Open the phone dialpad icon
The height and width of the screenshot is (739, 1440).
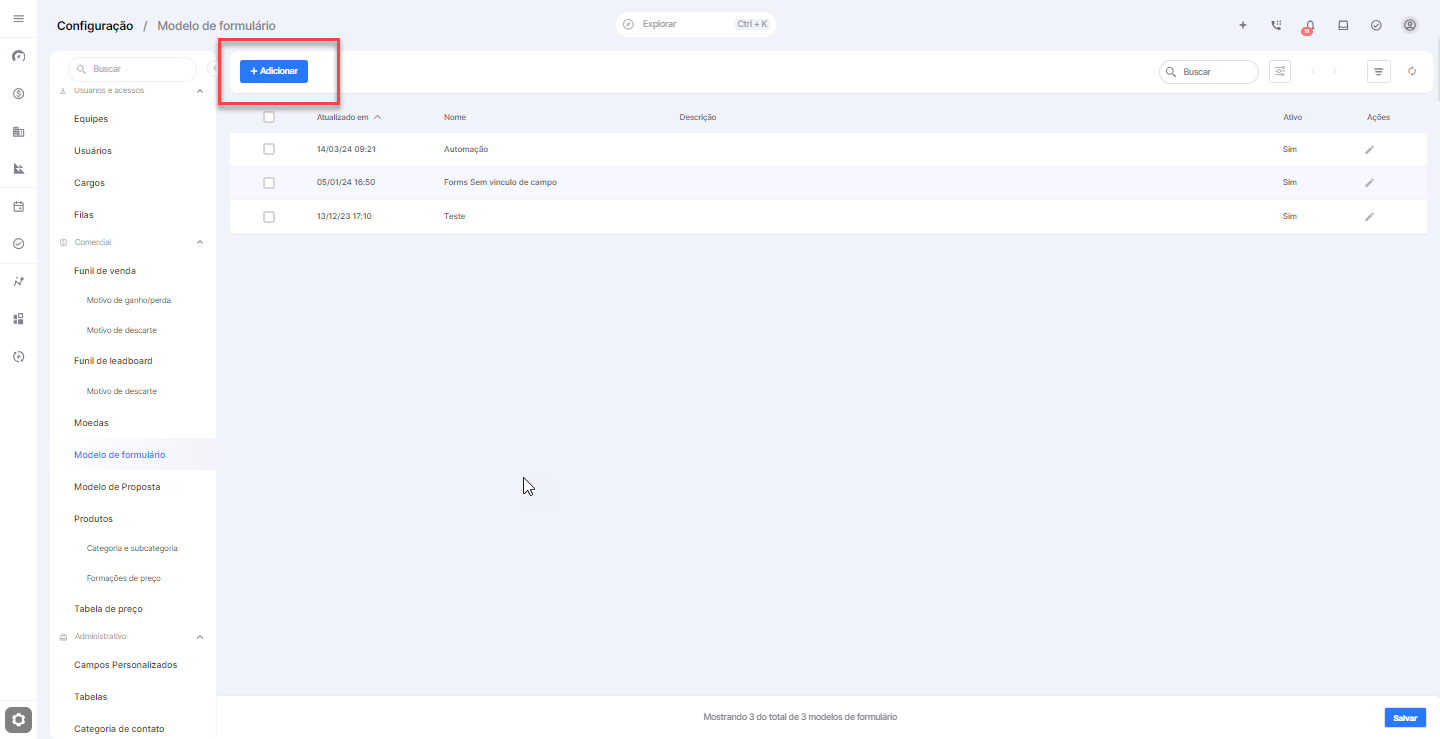[x=1276, y=25]
